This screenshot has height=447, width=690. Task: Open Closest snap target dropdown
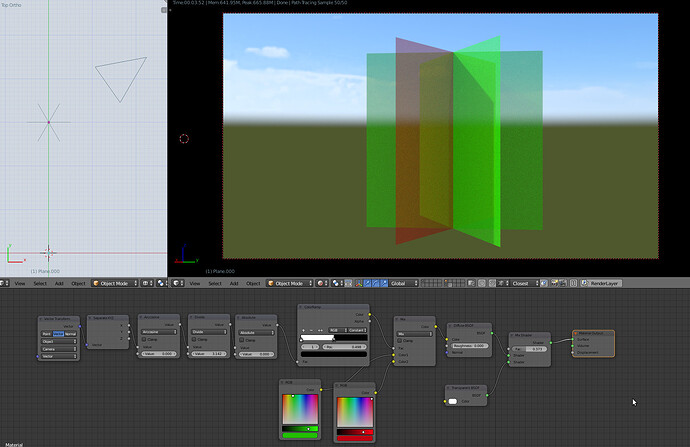click(525, 283)
